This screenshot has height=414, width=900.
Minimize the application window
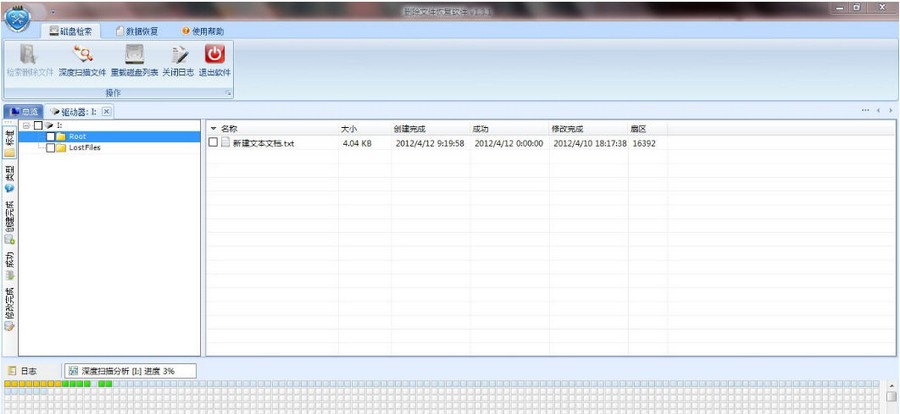839,8
